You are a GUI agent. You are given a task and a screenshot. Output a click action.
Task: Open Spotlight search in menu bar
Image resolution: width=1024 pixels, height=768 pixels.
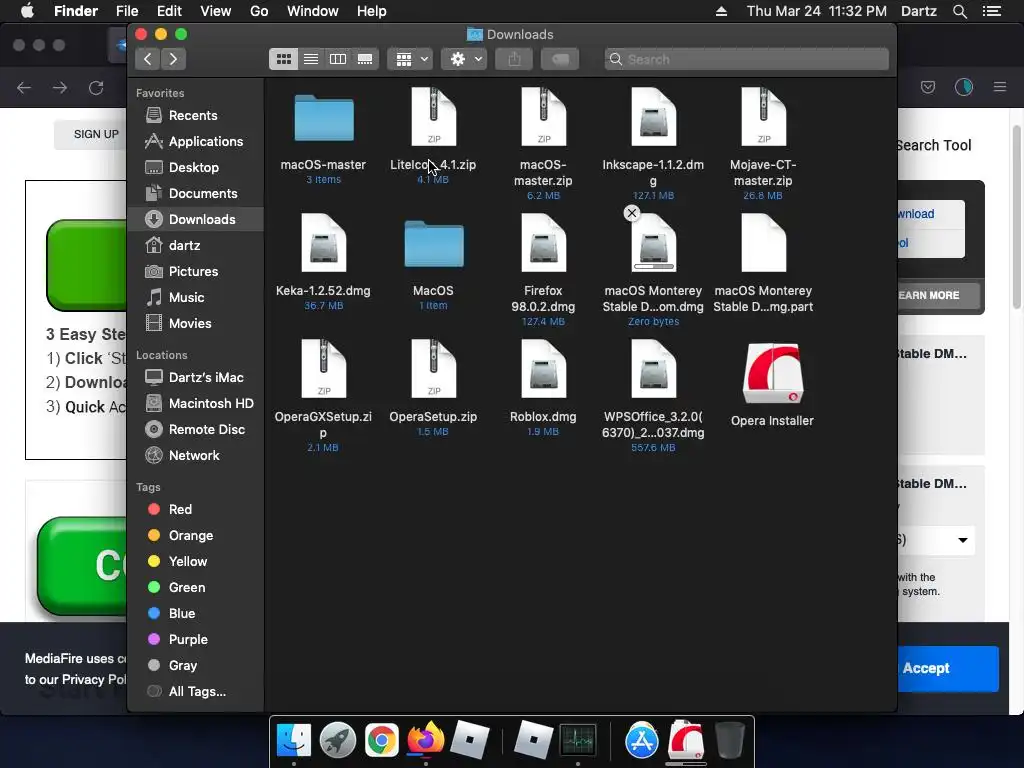tap(959, 11)
